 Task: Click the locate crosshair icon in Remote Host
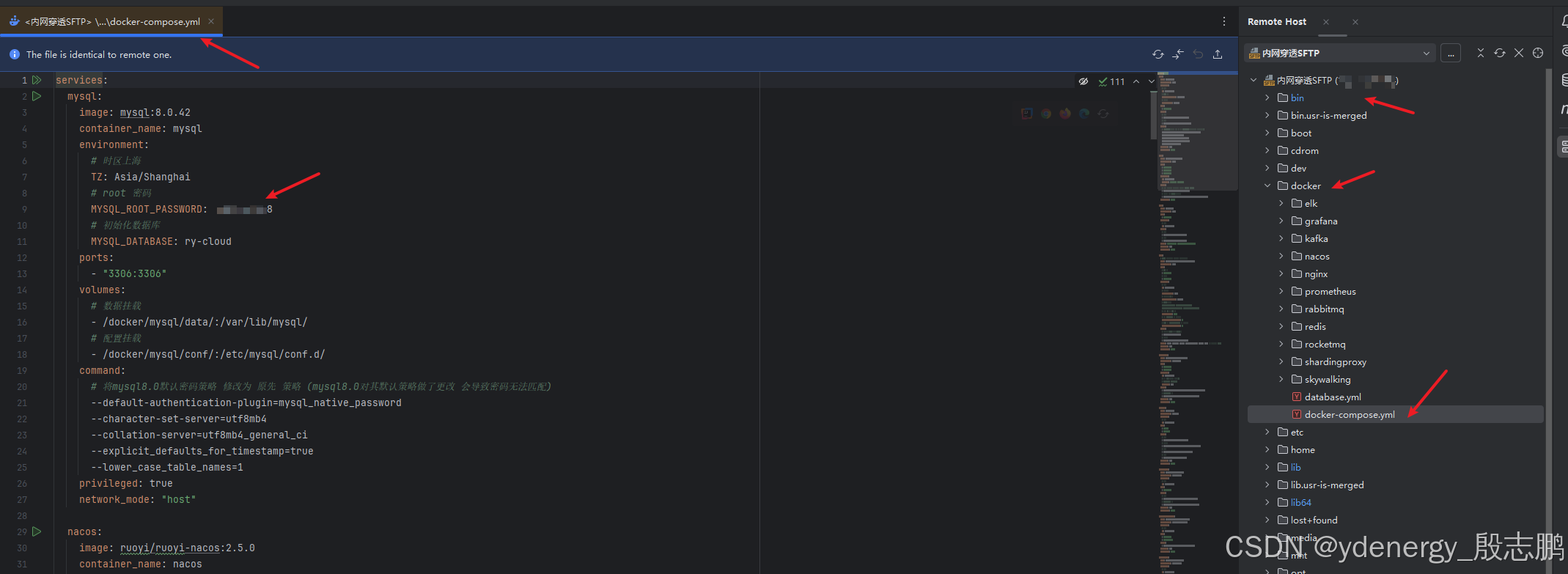click(x=1538, y=53)
